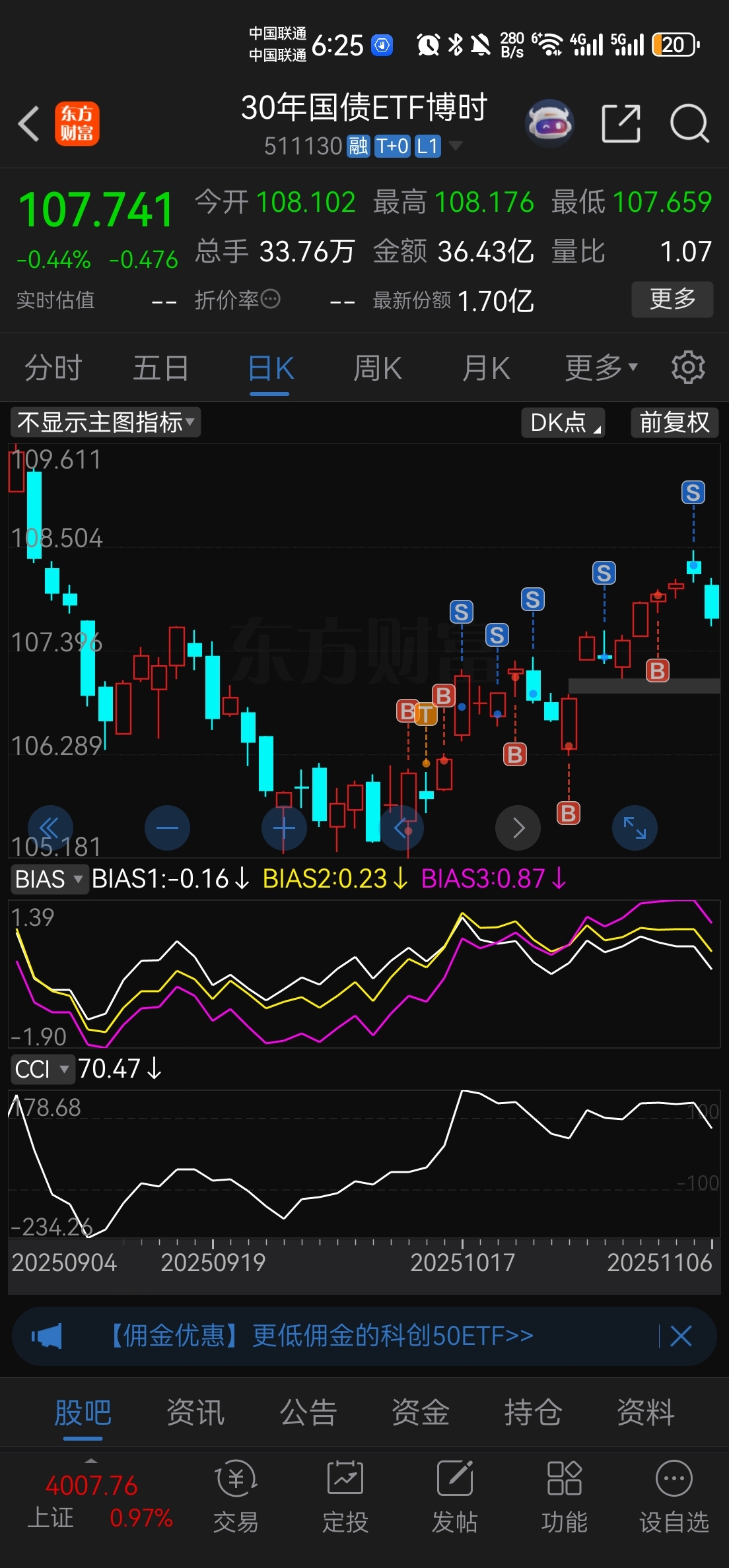The height and width of the screenshot is (1568, 729).
Task: Switch 前复权 adjustment mode
Action: click(x=674, y=422)
